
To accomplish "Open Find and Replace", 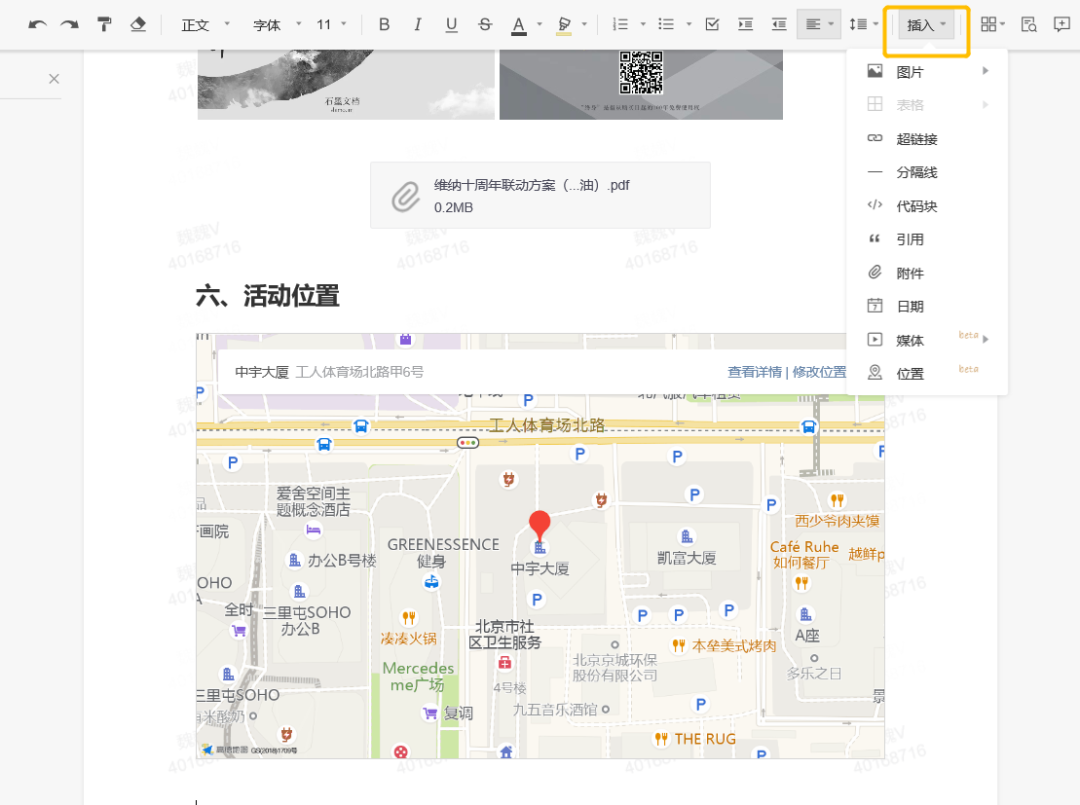I will [1028, 24].
